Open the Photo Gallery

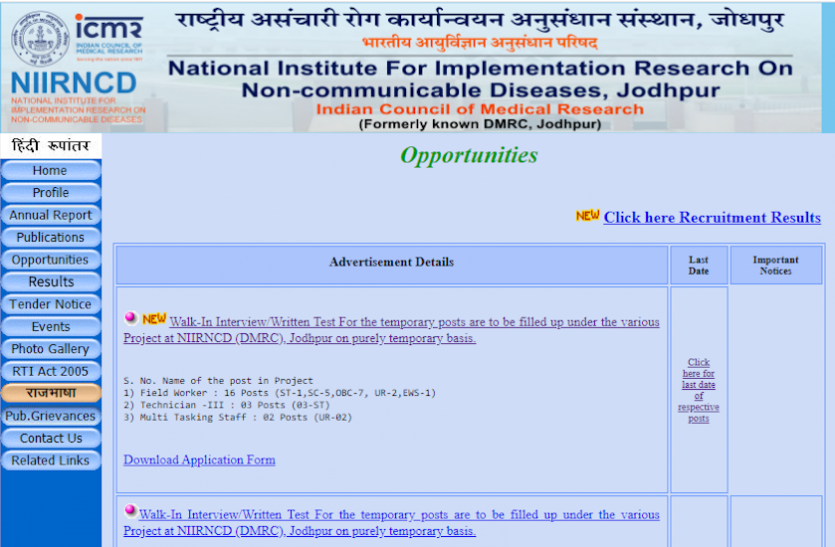tap(51, 349)
